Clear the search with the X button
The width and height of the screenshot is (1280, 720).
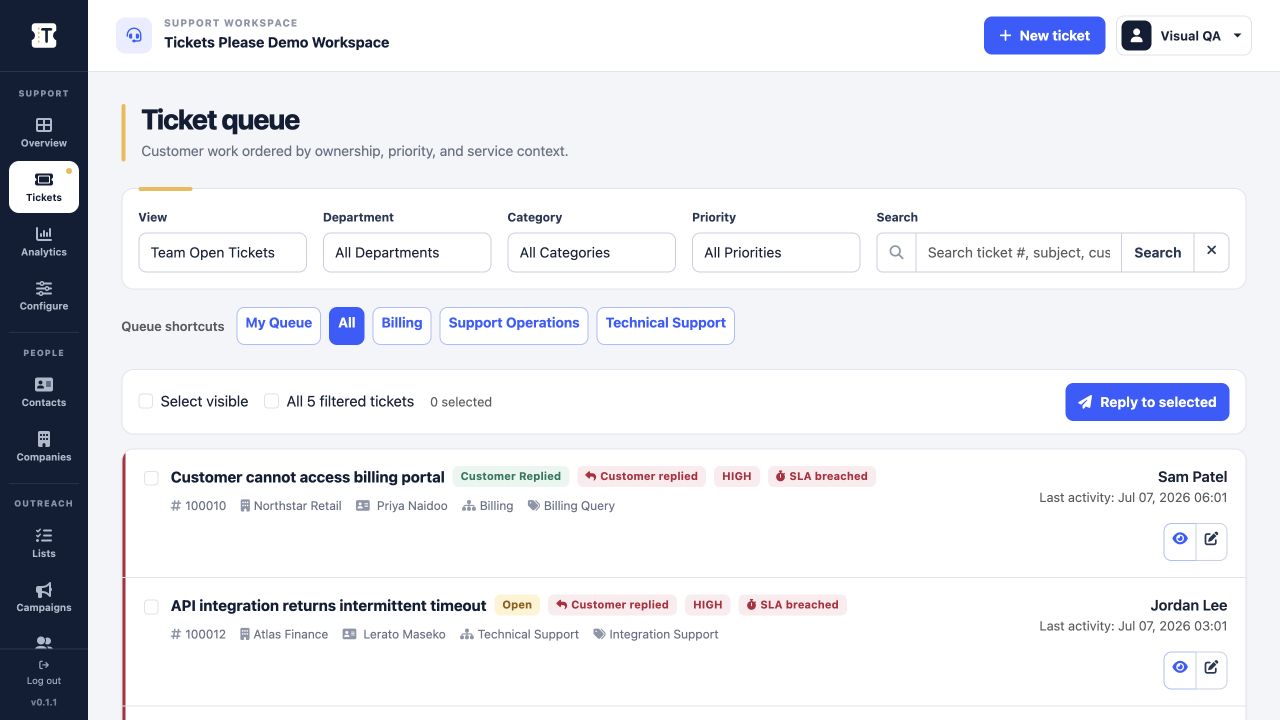(1211, 252)
